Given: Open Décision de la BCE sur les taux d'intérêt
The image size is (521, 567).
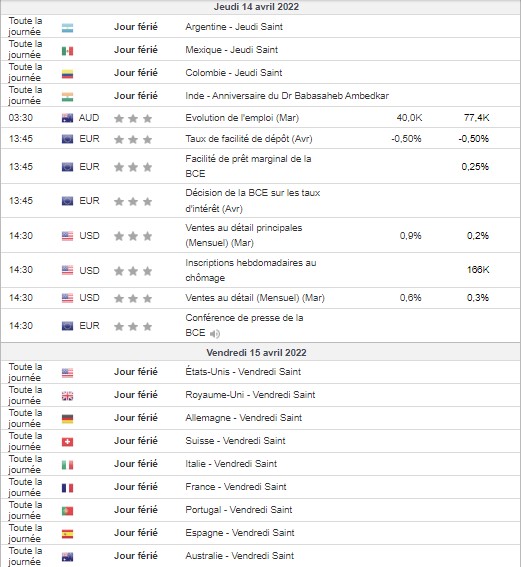Looking at the screenshot, I should [x=253, y=201].
